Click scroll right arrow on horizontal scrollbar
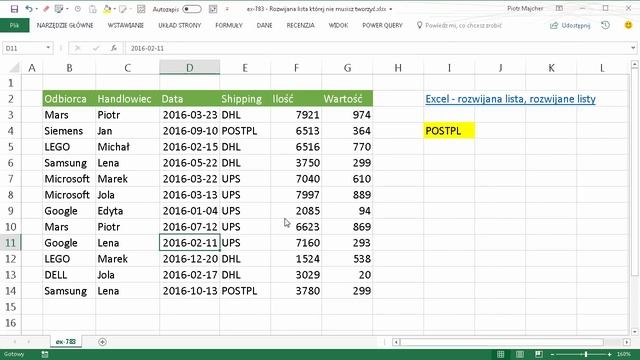Viewport: 640px width, 360px height. pos(627,342)
